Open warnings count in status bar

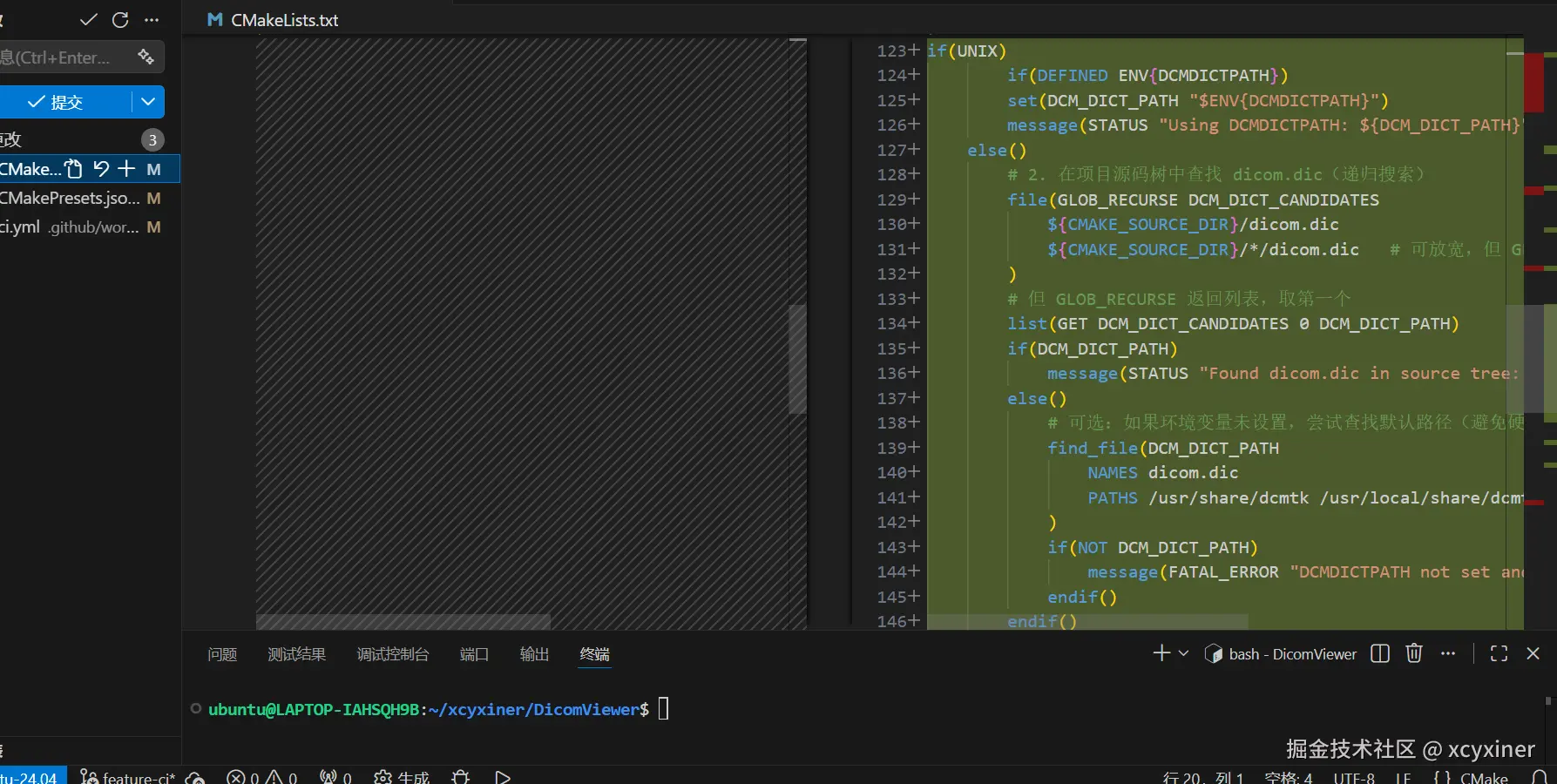282,777
